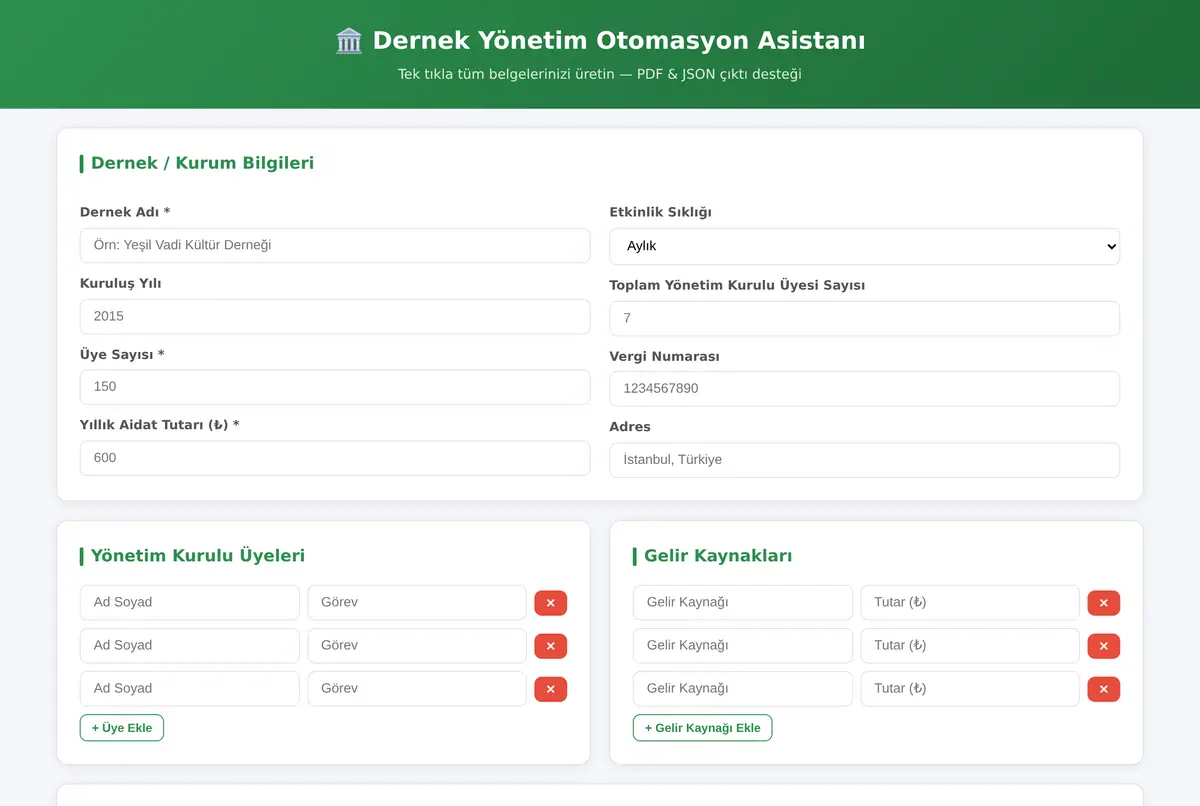
Task: Focus the Üye Sayısı field
Action: click(x=335, y=387)
